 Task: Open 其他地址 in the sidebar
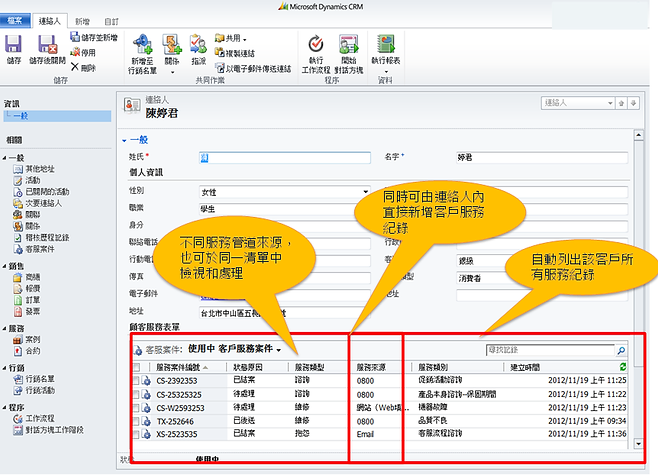pos(34,169)
